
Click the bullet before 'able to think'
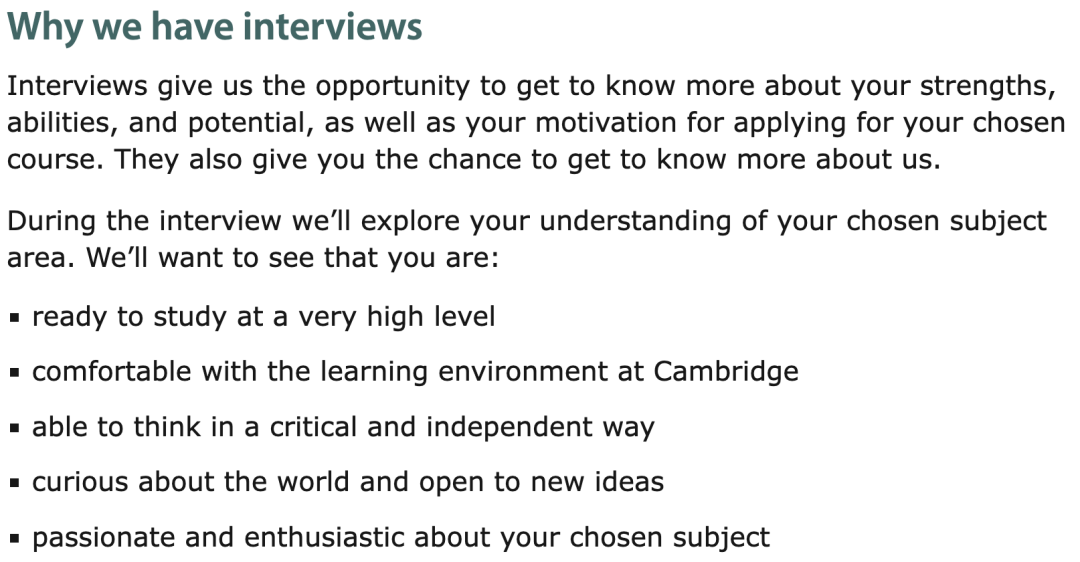(15, 428)
